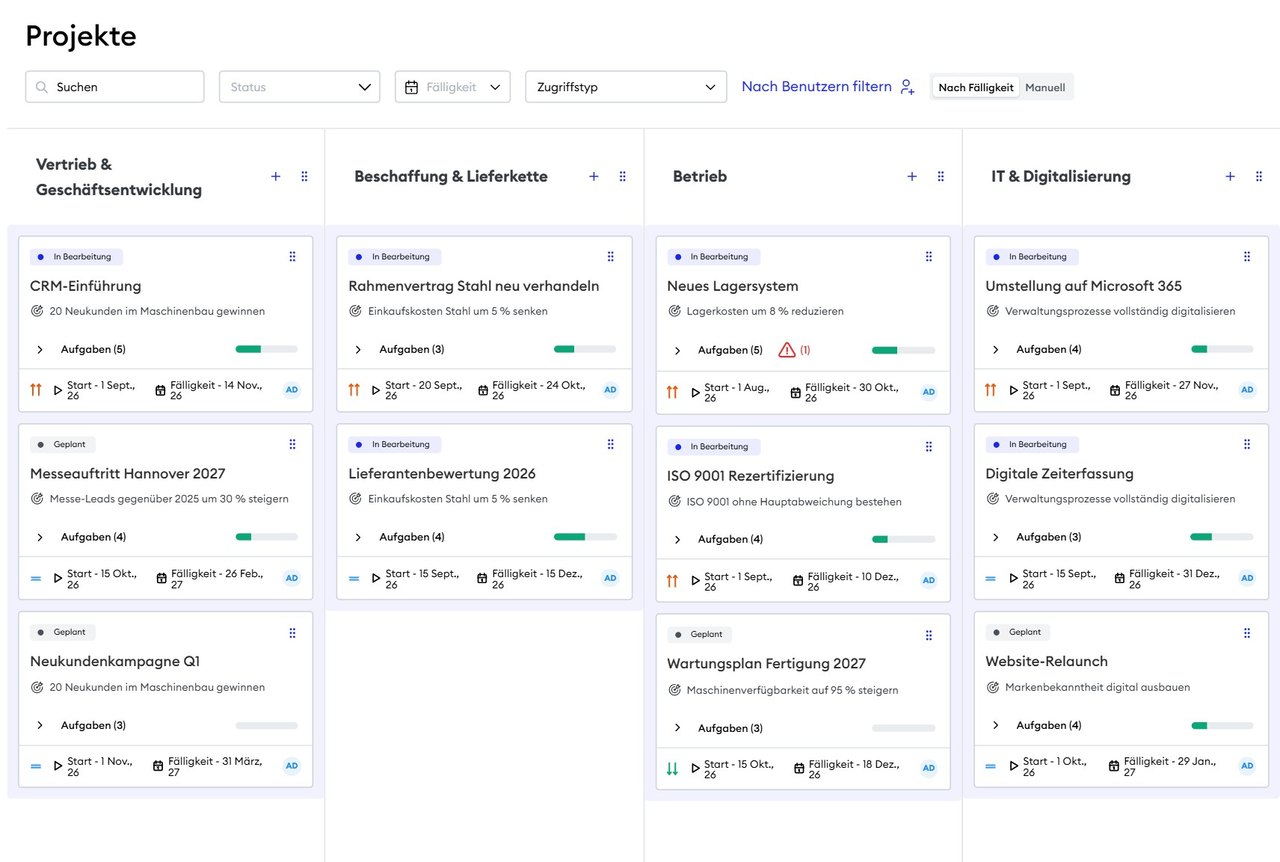
Task: Open menu dots on Website-Relaunch card
Action: pyautogui.click(x=1247, y=633)
